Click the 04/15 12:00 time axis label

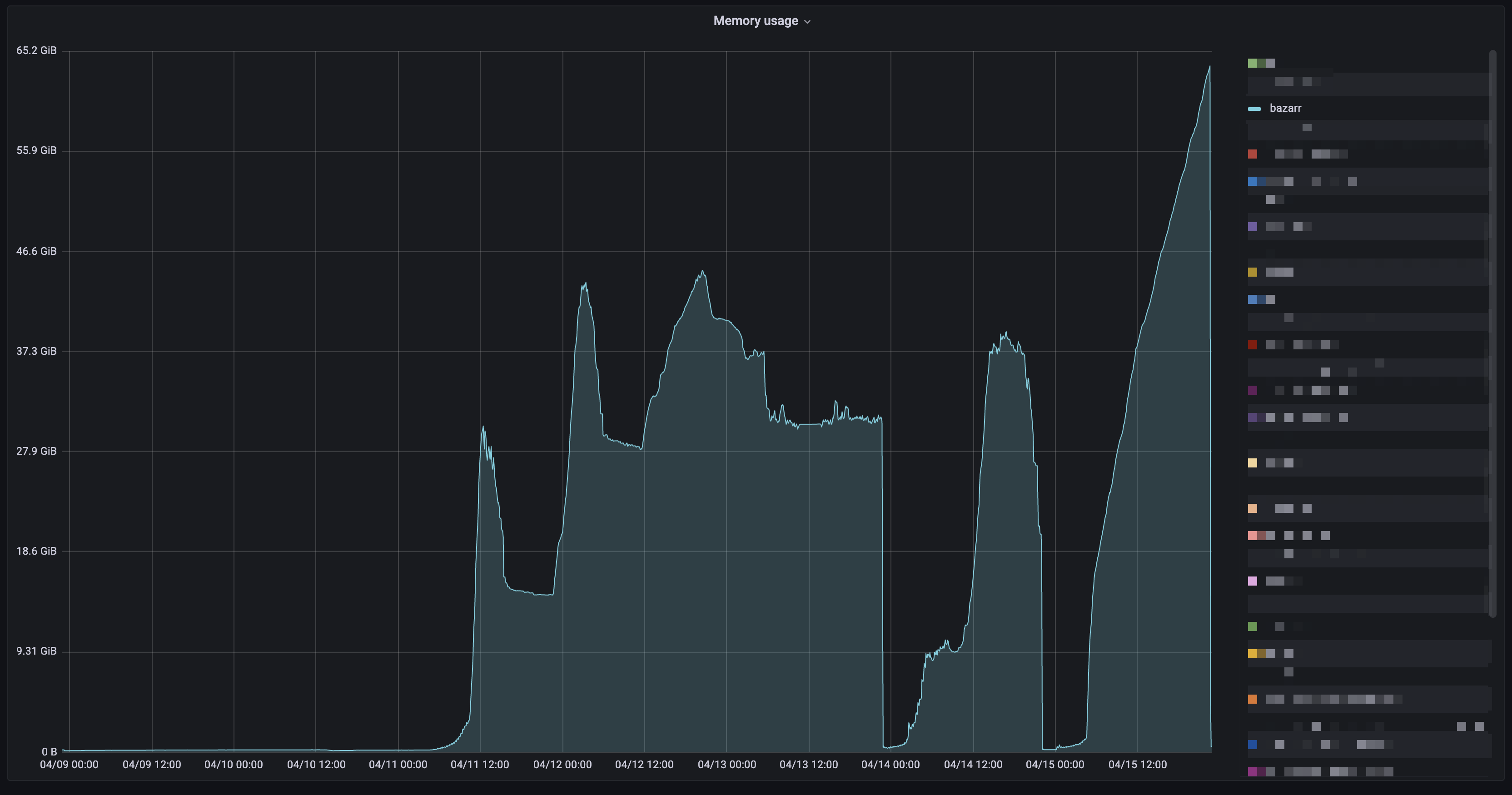coord(1138,765)
